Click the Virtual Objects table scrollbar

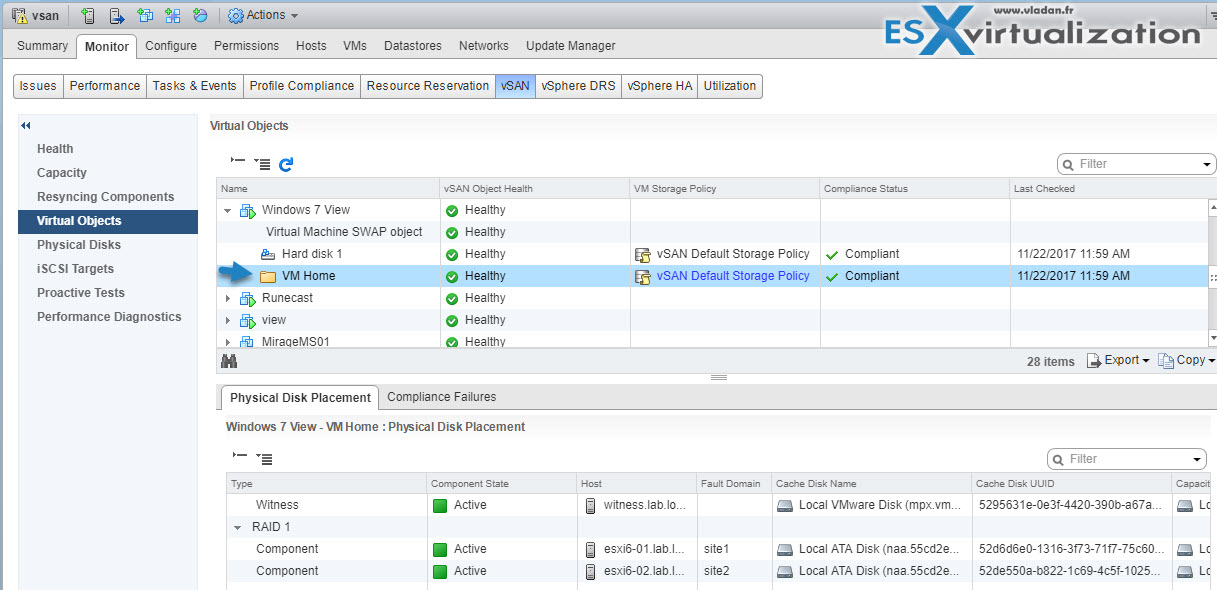point(1213,274)
